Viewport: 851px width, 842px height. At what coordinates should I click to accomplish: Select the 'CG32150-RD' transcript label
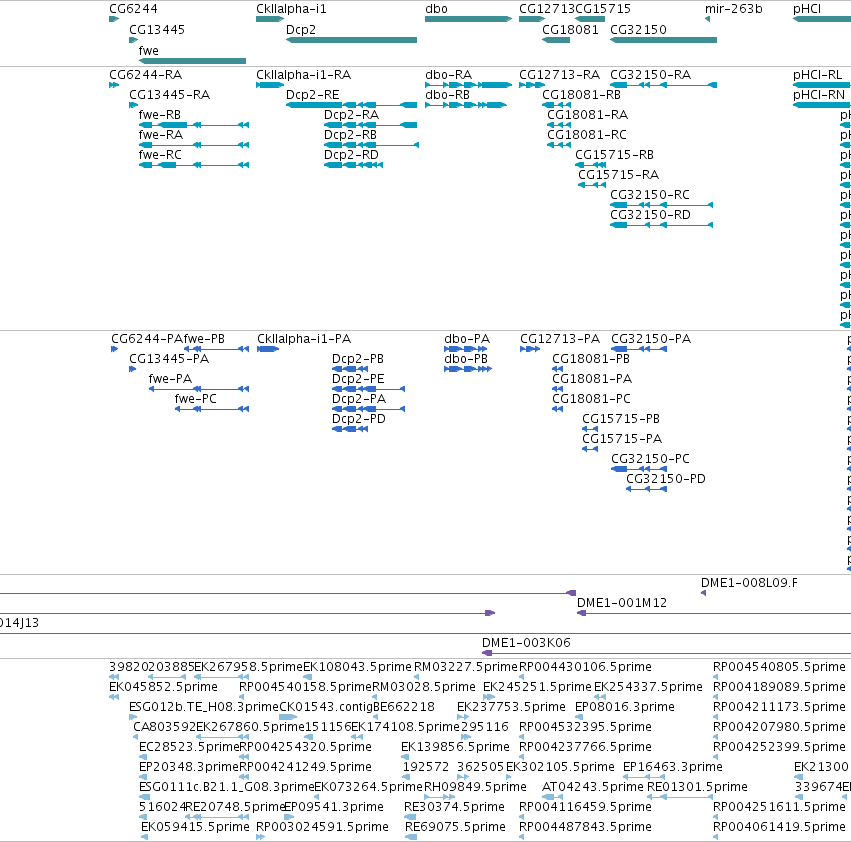(x=650, y=215)
